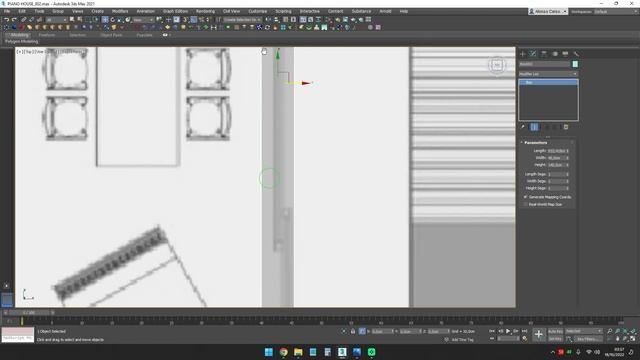Collapse the Parameters rollout
The image size is (640, 360).
click(x=536, y=143)
